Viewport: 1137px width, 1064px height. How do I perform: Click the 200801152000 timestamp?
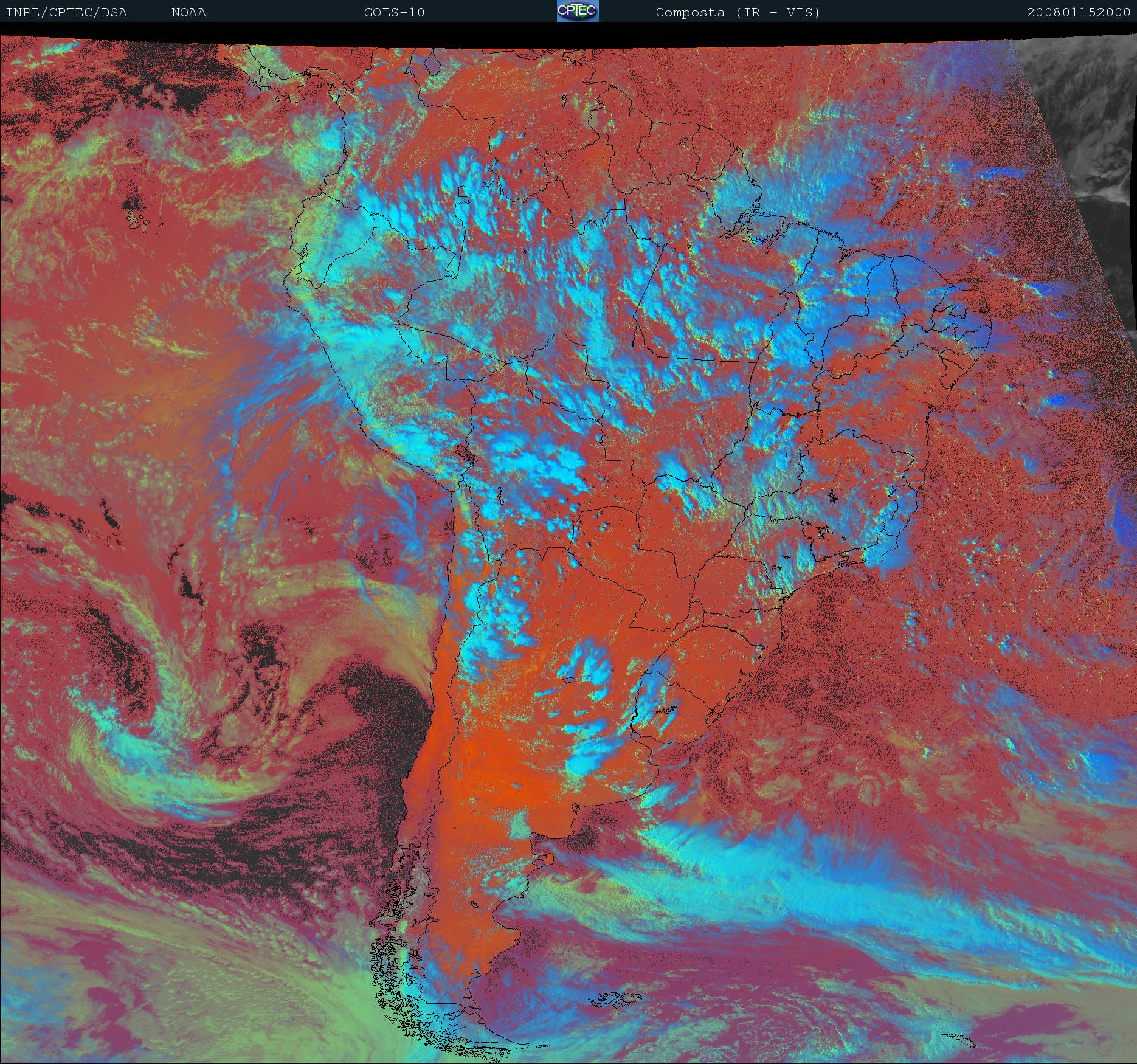tap(1078, 12)
